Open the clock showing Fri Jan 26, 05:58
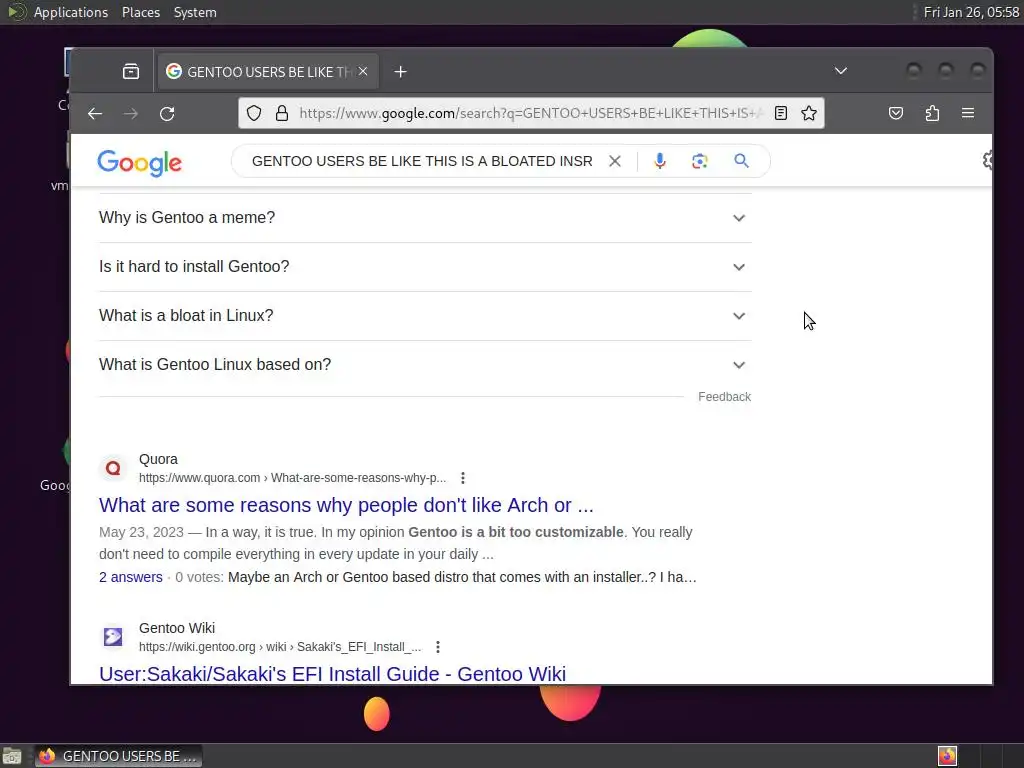The image size is (1024, 768). pos(971,12)
